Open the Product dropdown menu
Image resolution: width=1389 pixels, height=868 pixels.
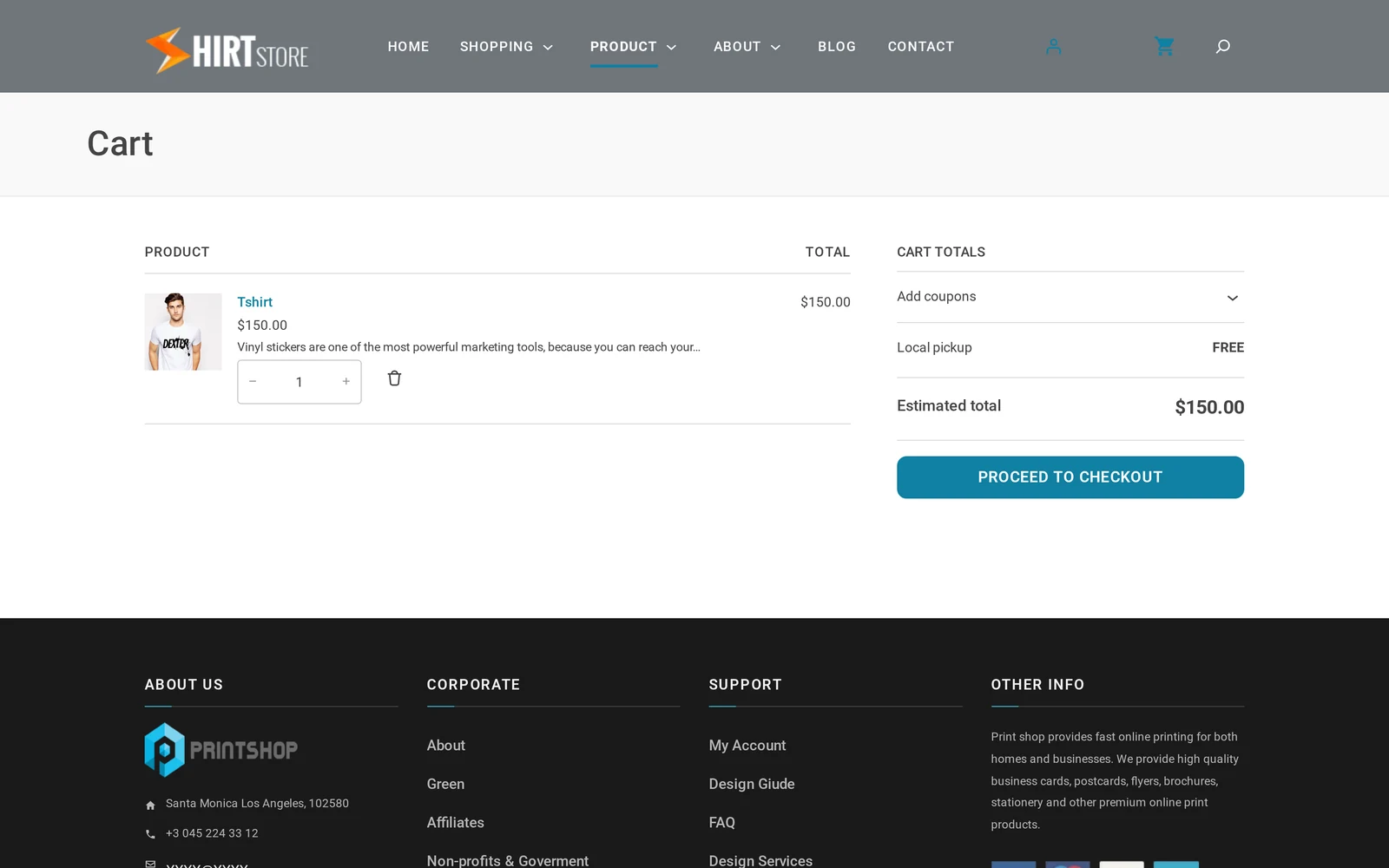click(633, 47)
